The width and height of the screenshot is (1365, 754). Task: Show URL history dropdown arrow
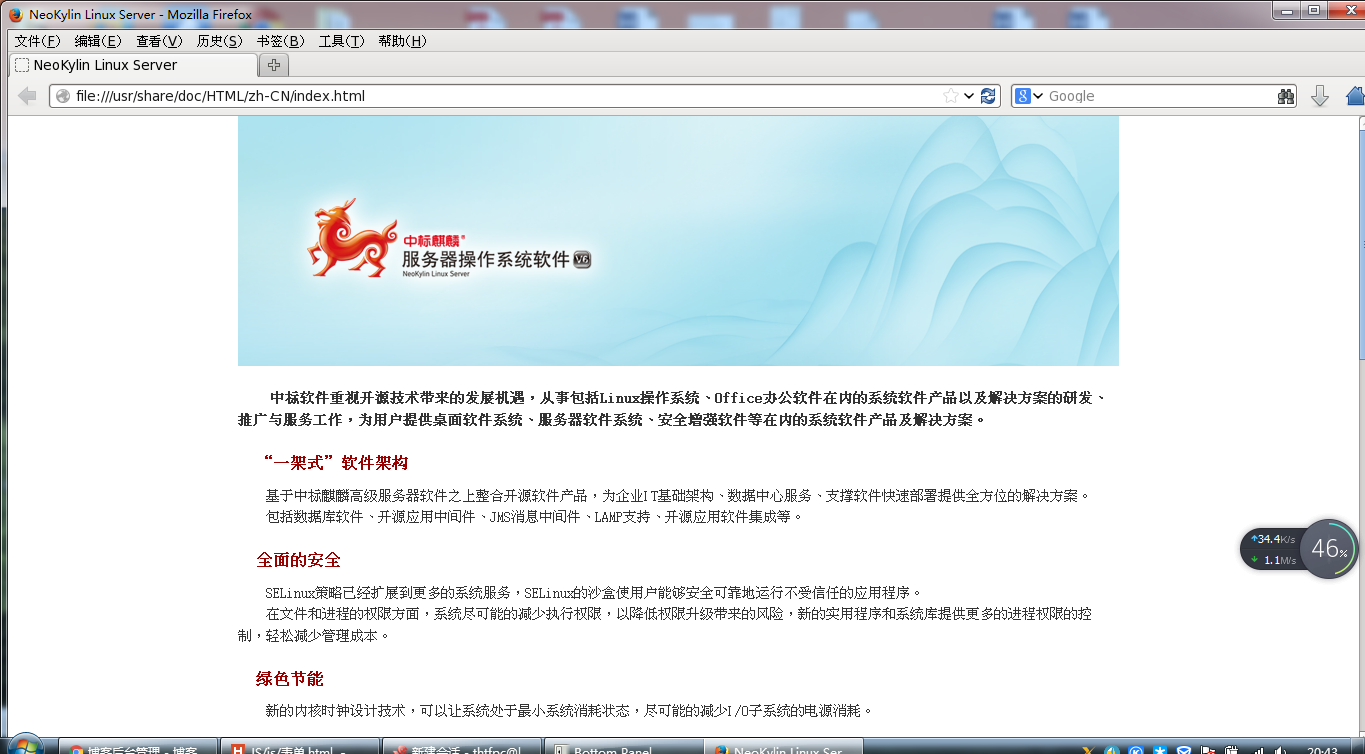[x=969, y=96]
